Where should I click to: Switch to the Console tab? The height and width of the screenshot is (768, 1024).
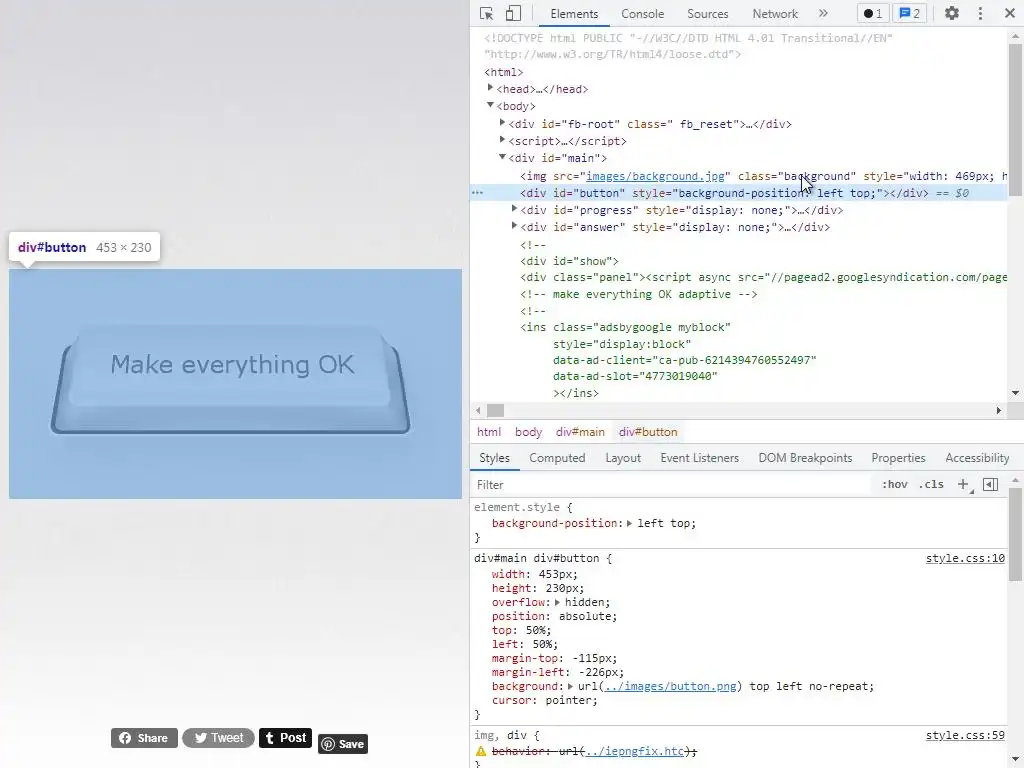pos(643,14)
